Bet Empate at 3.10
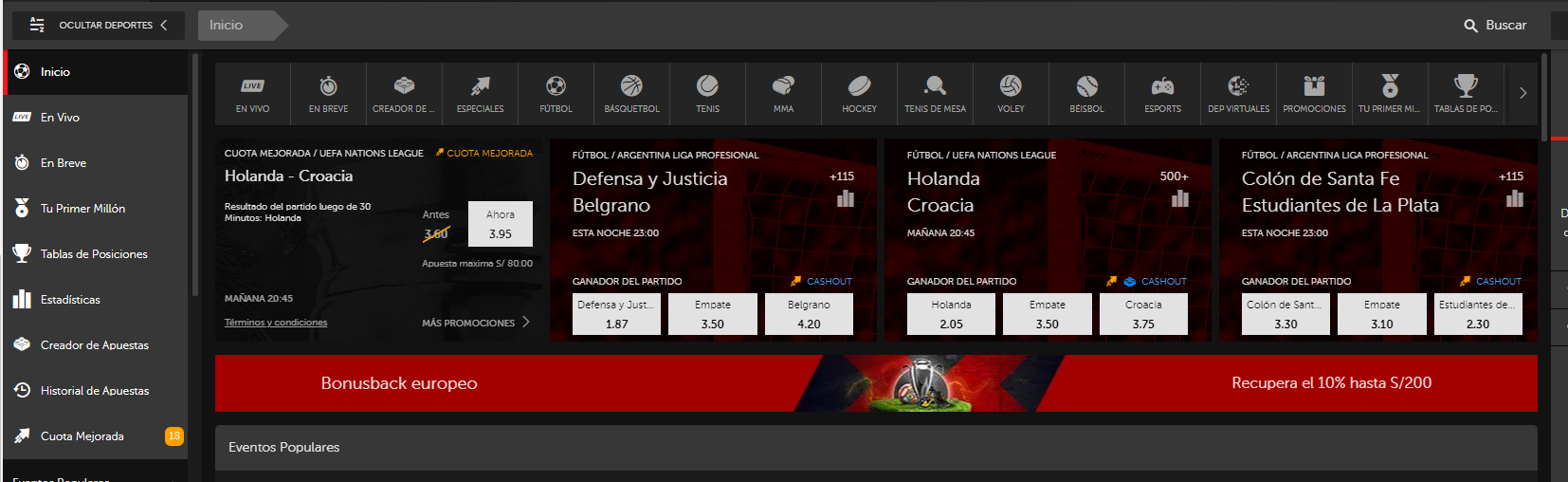Screen dimensions: 1568x482 click(1381, 314)
